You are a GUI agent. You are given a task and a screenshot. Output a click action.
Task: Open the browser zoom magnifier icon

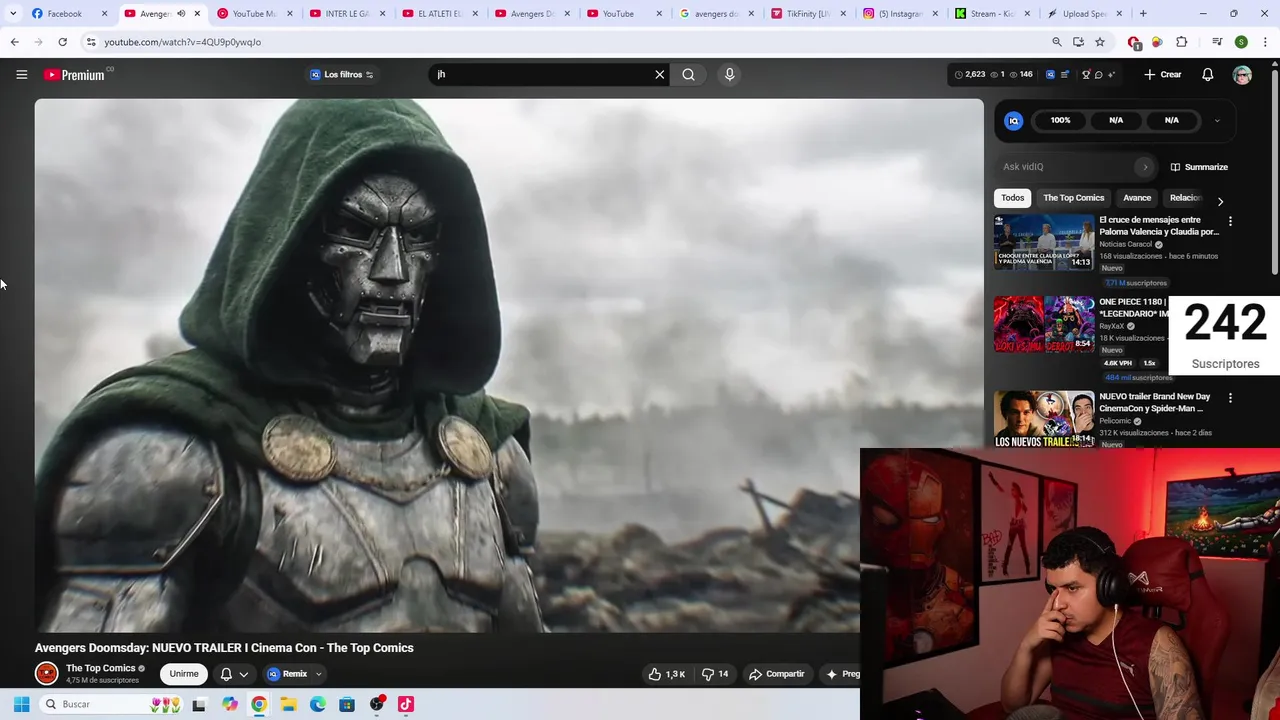tap(1057, 42)
